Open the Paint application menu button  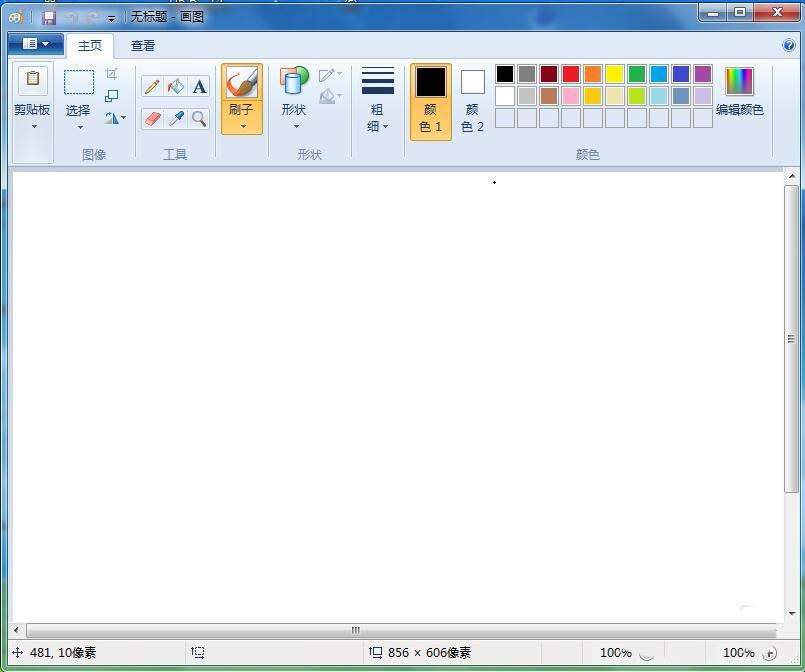click(x=36, y=44)
